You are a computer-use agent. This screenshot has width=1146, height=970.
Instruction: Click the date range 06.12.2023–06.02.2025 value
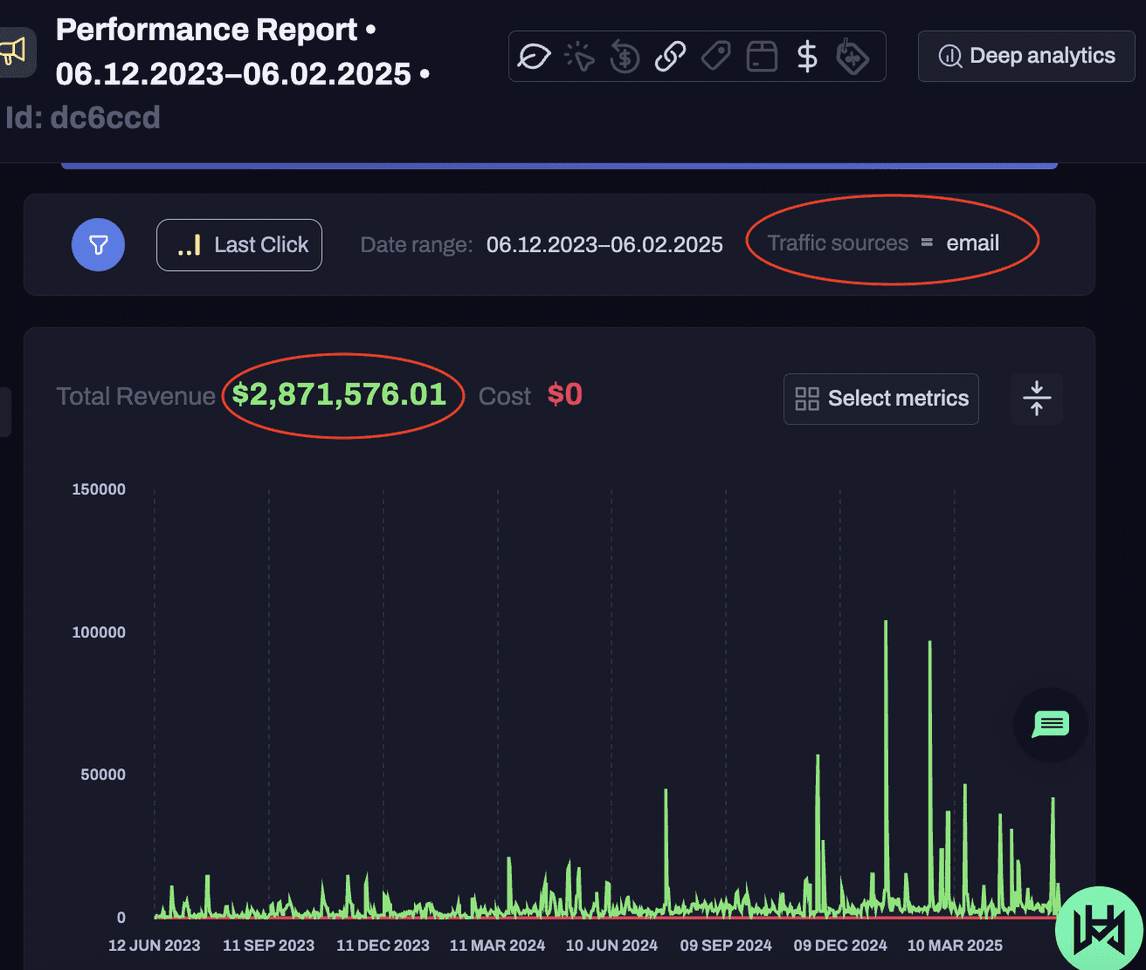click(604, 245)
